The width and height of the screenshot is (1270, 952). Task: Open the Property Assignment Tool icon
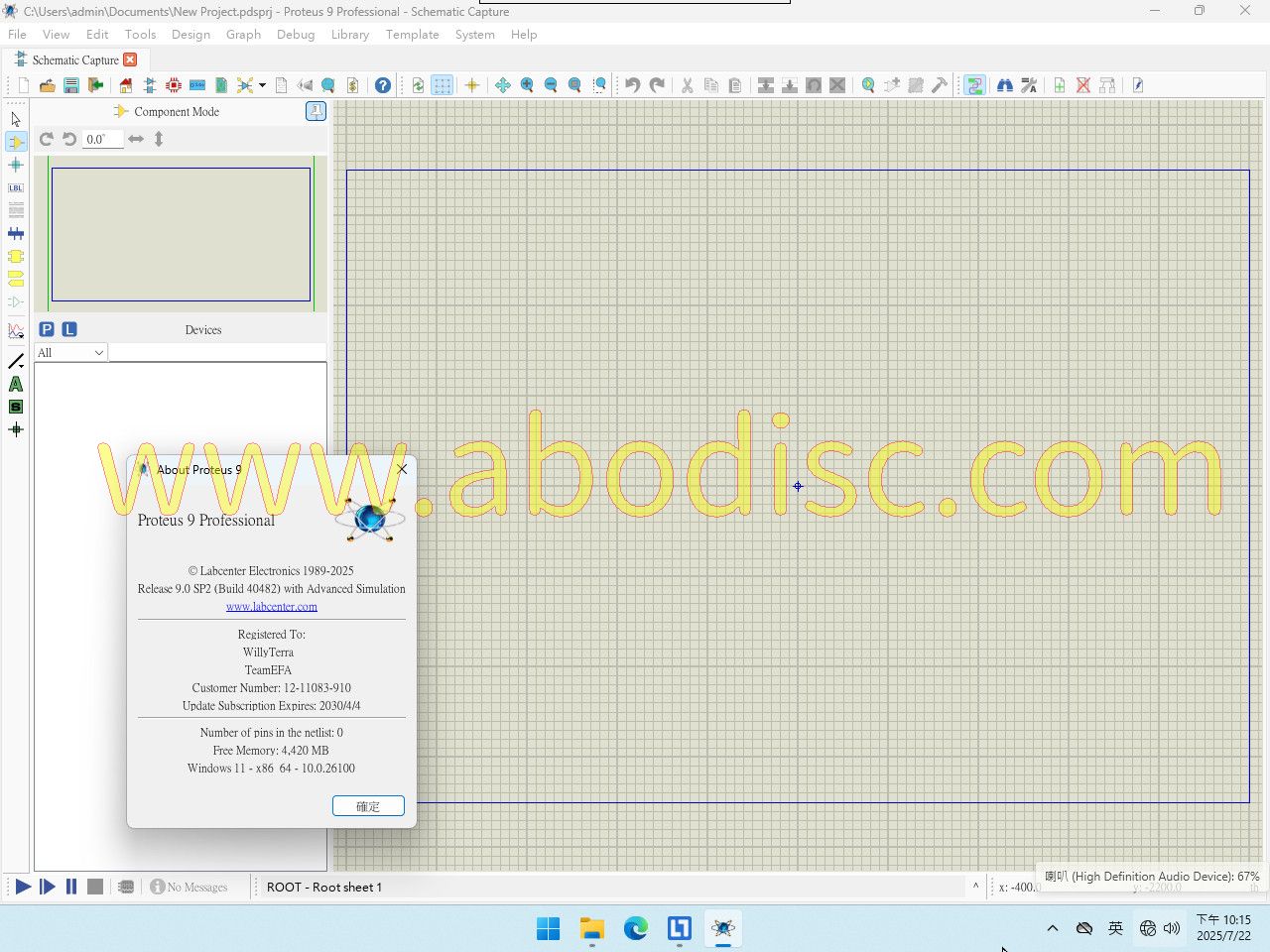coord(1029,85)
